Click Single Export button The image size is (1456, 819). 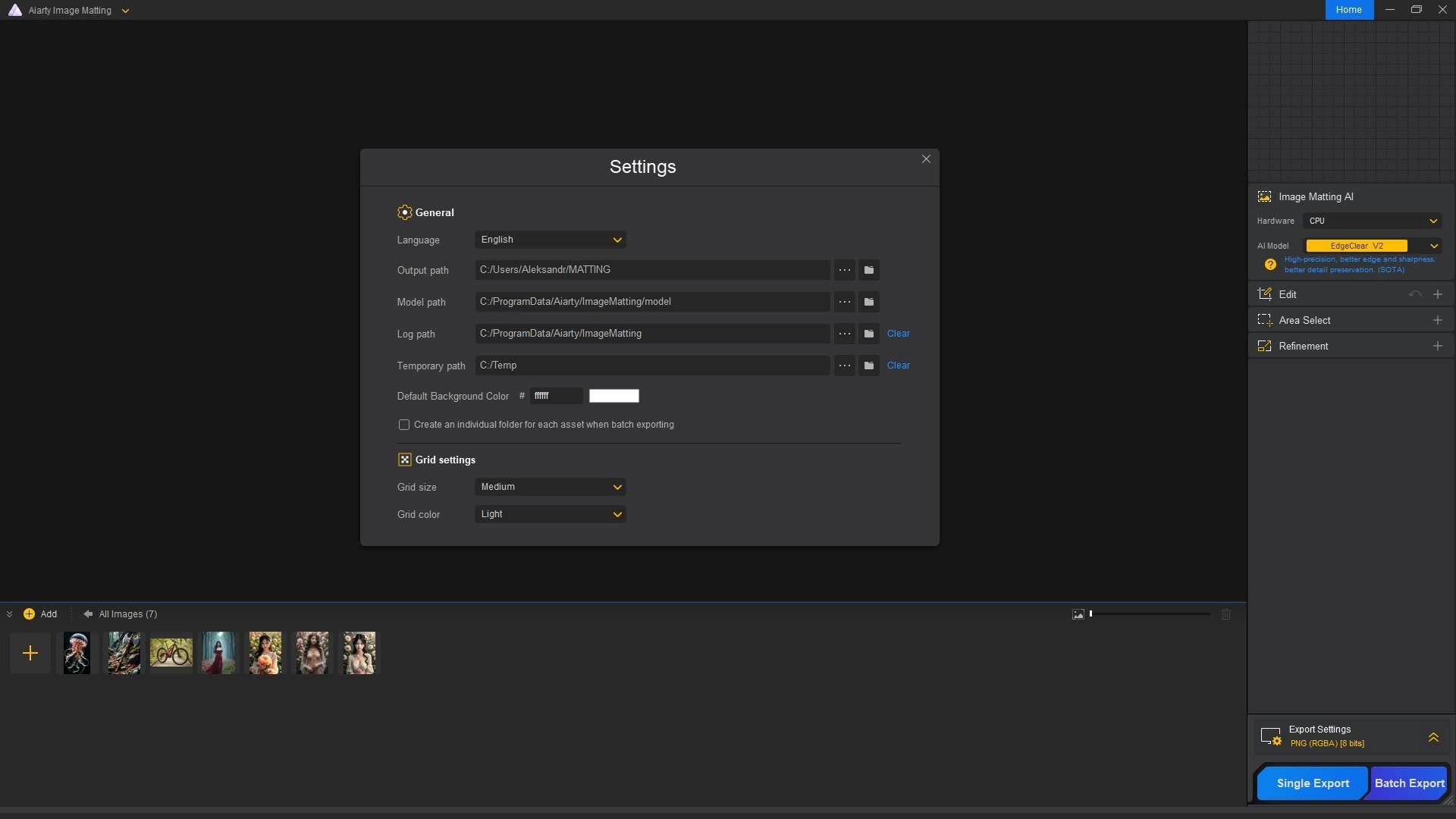(x=1313, y=783)
